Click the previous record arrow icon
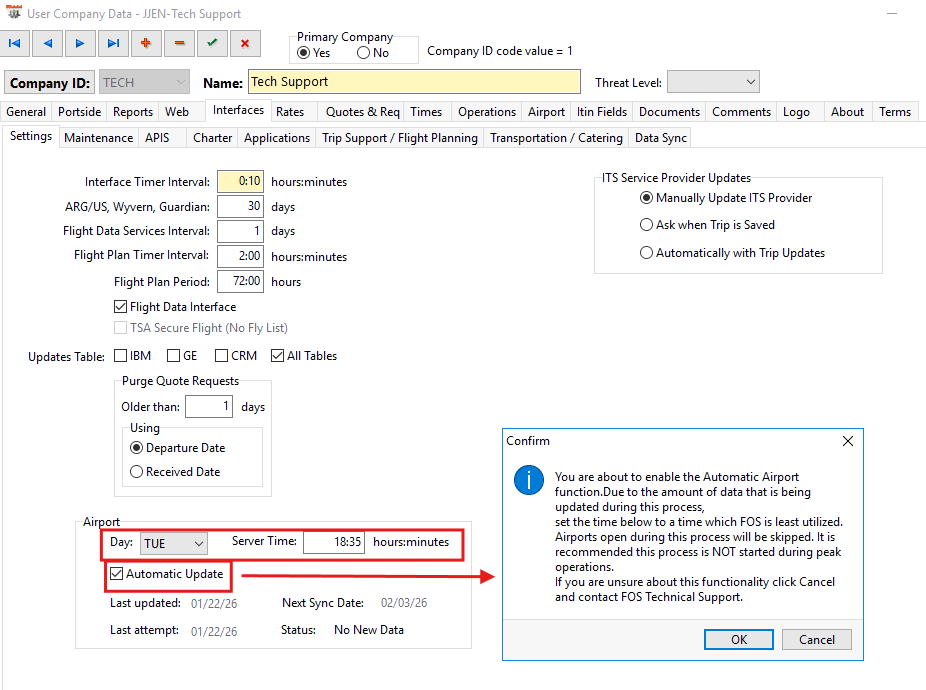Screen dimensions: 926x690 coord(47,44)
